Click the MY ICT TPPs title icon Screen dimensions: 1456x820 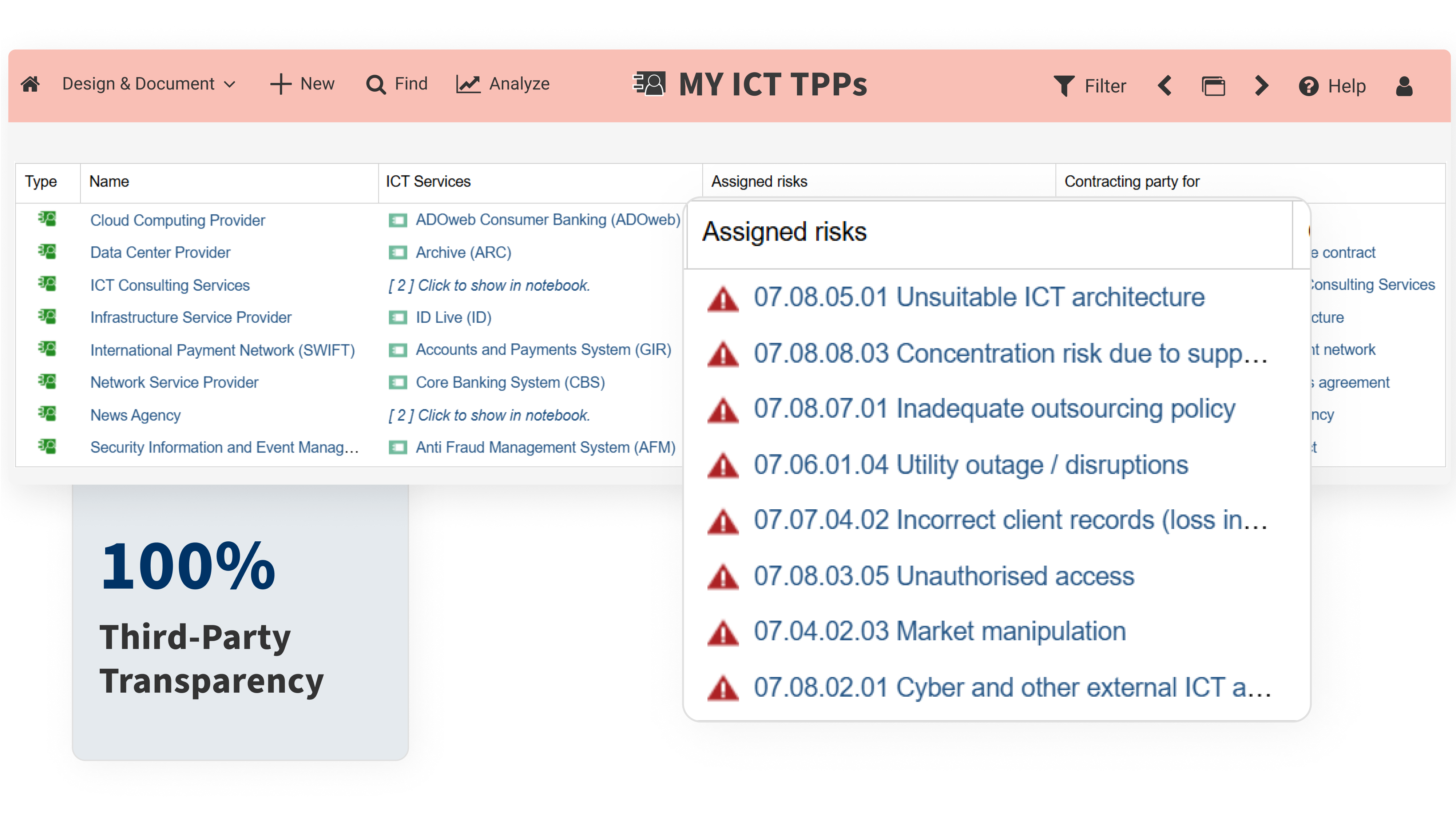click(649, 84)
